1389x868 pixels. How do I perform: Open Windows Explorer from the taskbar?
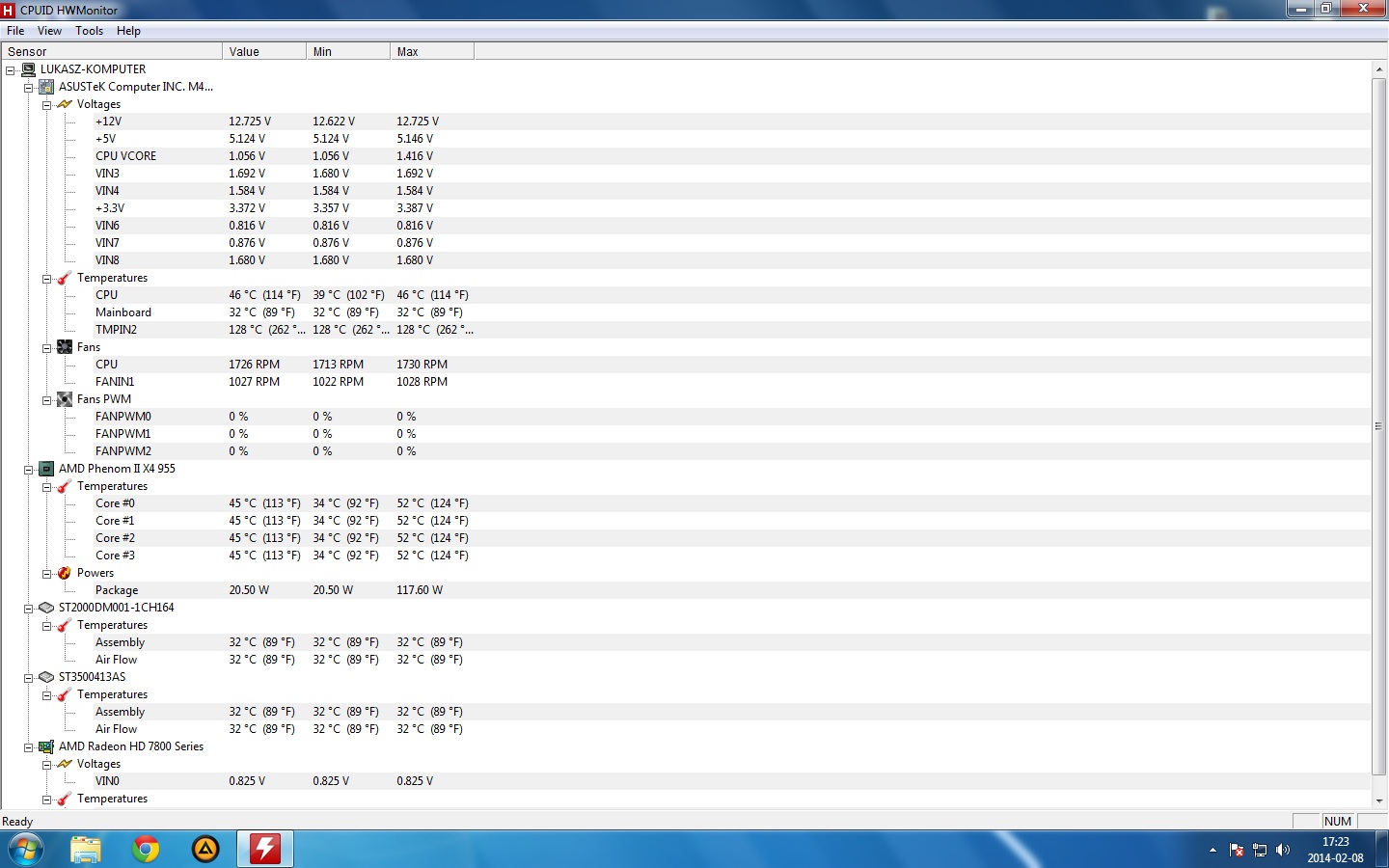pyautogui.click(x=86, y=850)
